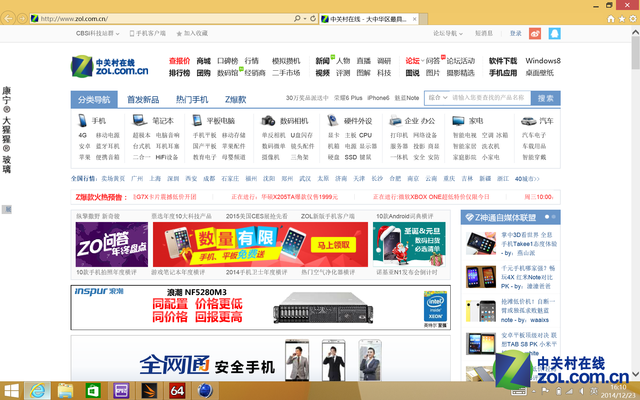Open the ZOL问答 年终盘点 banner thumbnail
The image size is (640, 400).
coord(112,244)
